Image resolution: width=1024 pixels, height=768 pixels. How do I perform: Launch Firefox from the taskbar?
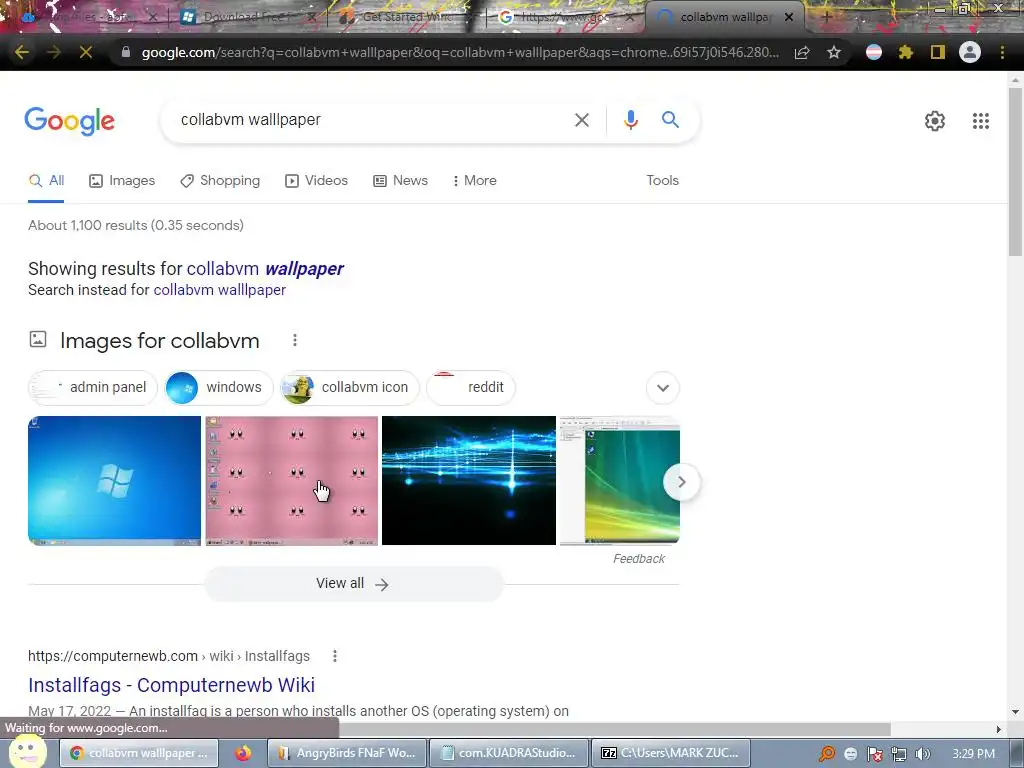coord(243,753)
